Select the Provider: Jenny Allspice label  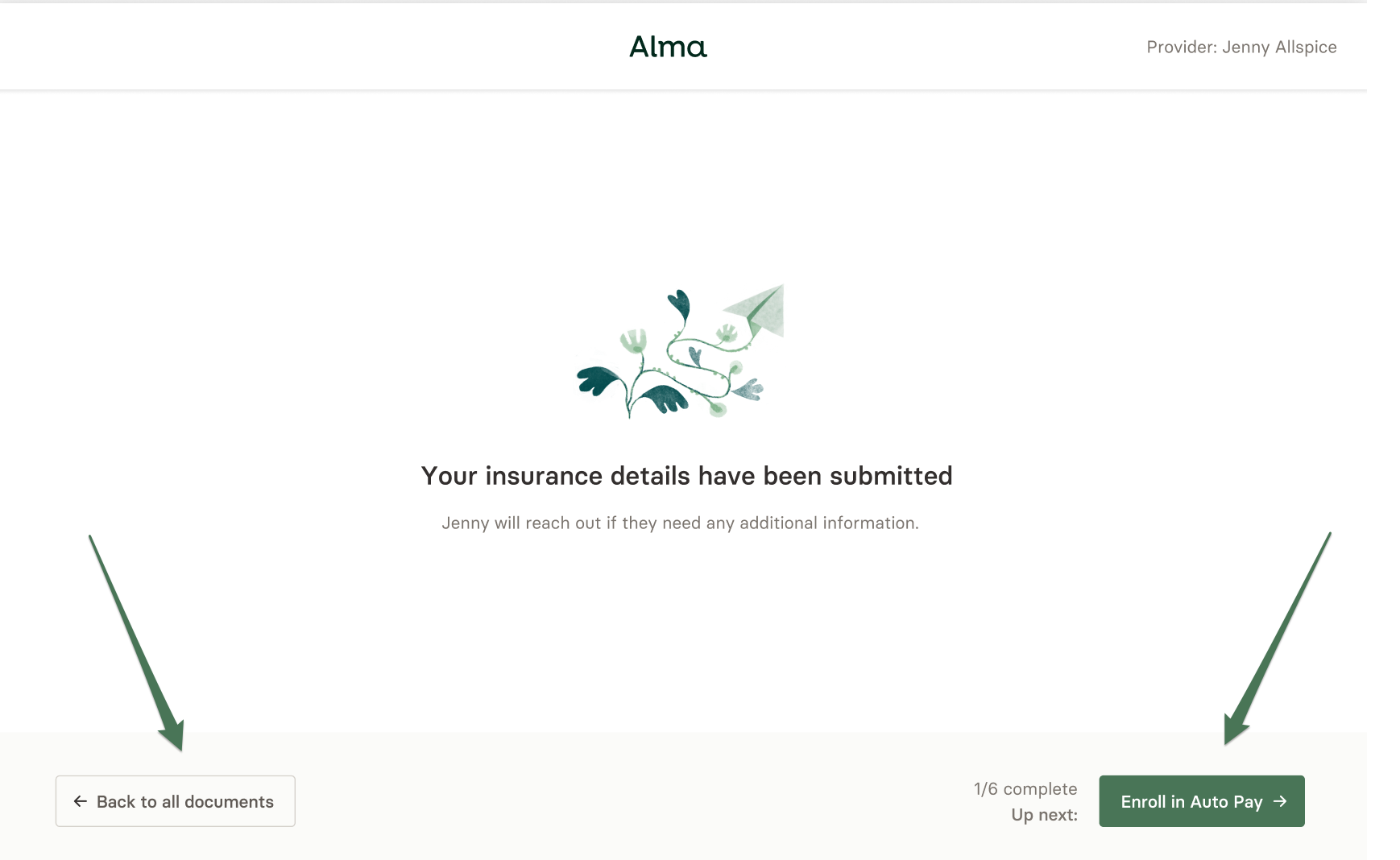(1241, 48)
